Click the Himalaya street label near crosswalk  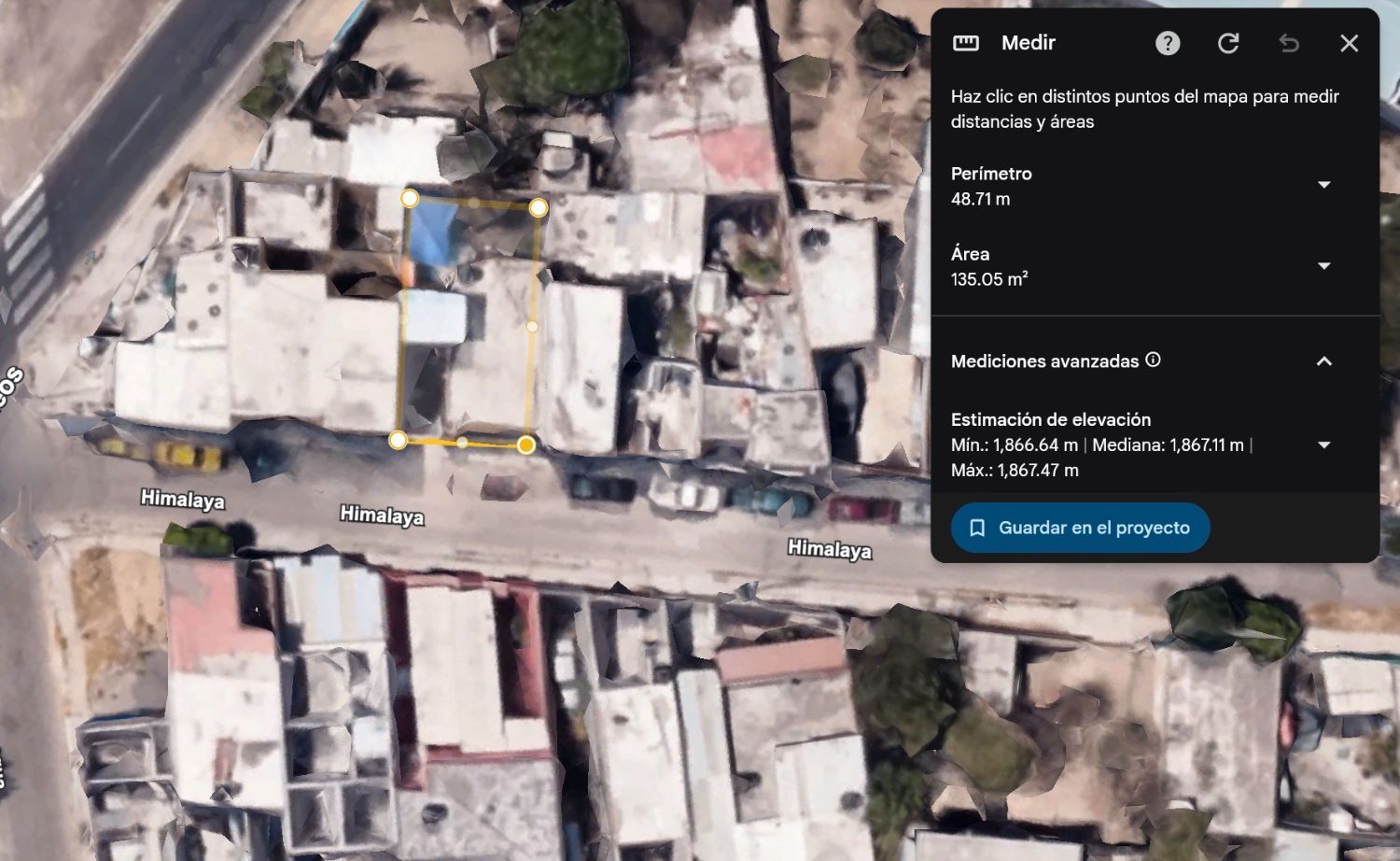tap(183, 500)
